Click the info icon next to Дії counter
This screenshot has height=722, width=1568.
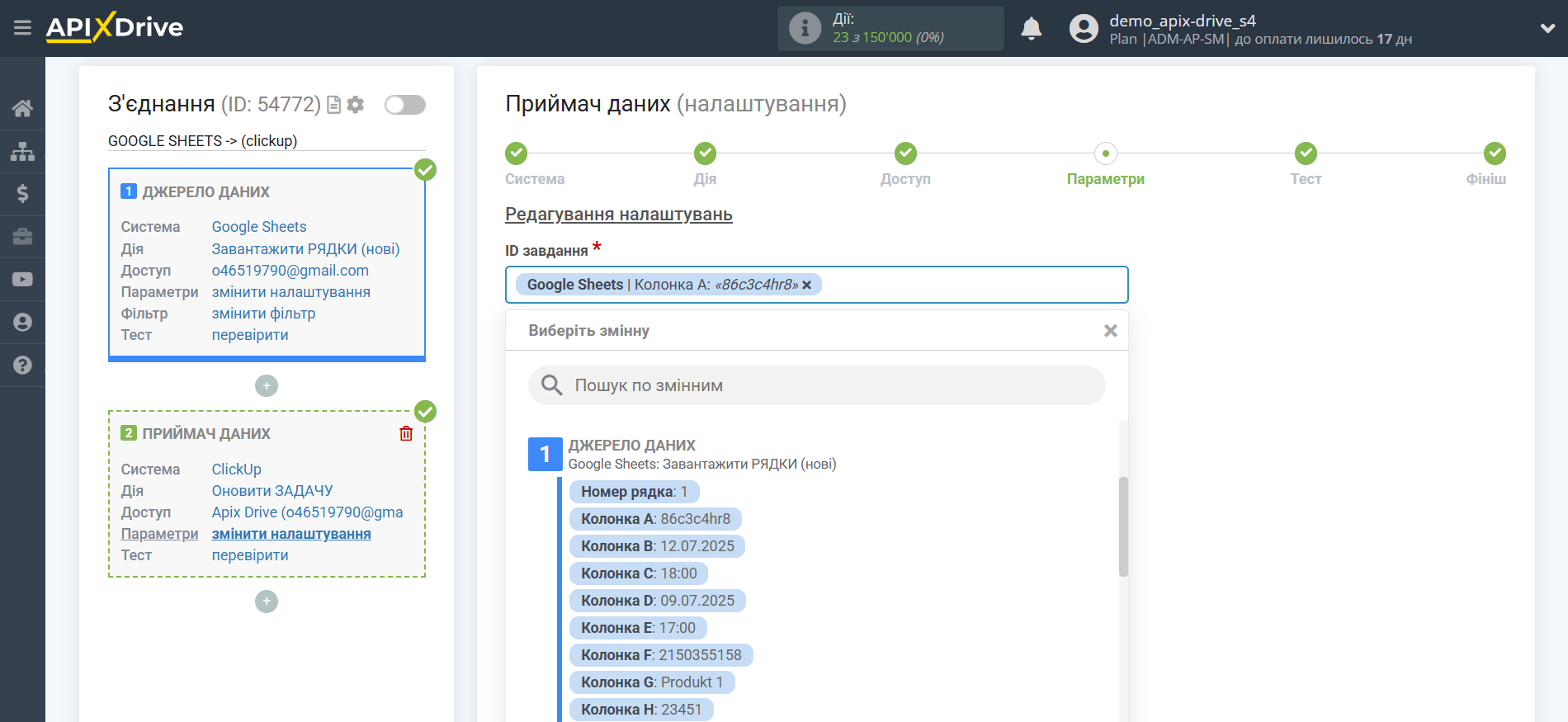(x=805, y=29)
